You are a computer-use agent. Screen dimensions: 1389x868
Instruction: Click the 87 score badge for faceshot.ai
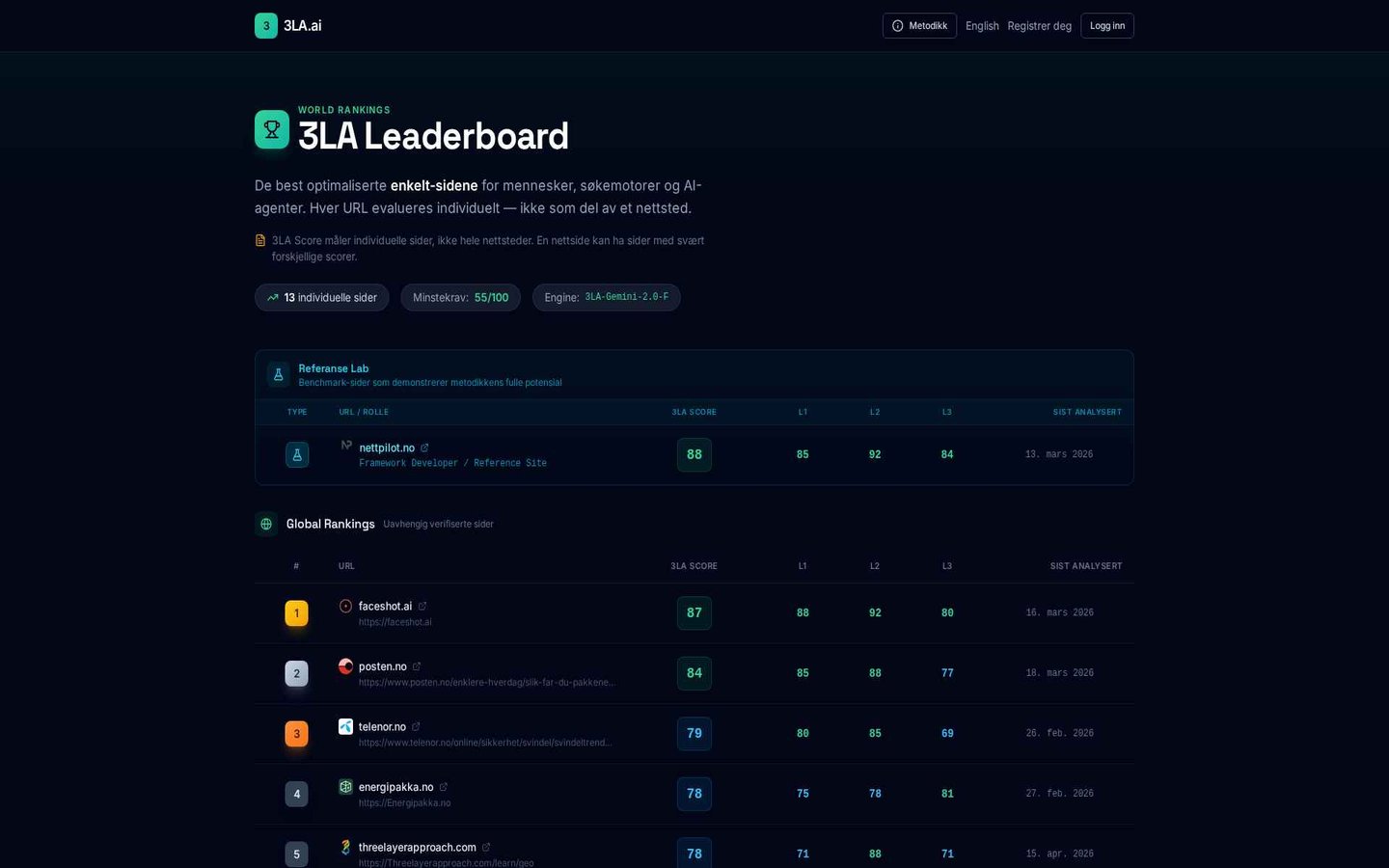pos(694,612)
